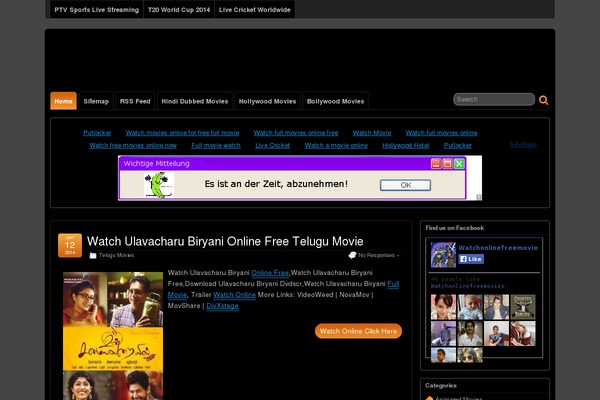This screenshot has width=600, height=400.
Task: Click the Infolinks label
Action: pyautogui.click(x=523, y=145)
